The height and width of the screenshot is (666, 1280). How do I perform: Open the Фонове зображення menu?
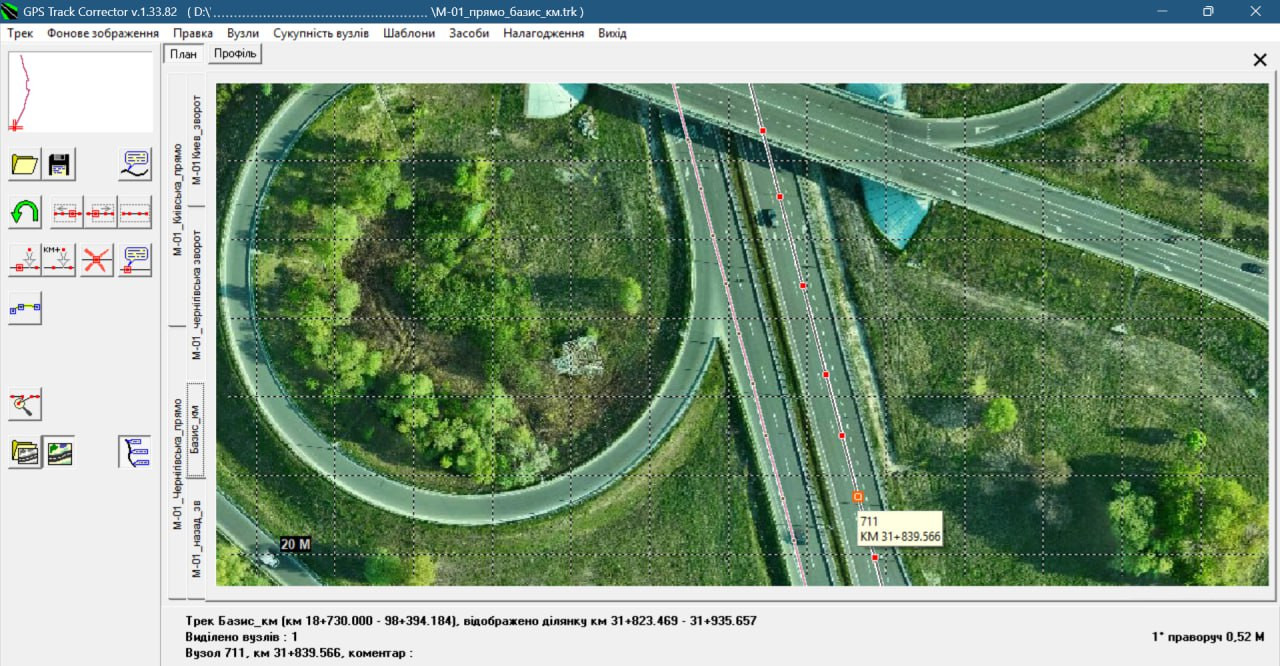point(103,33)
